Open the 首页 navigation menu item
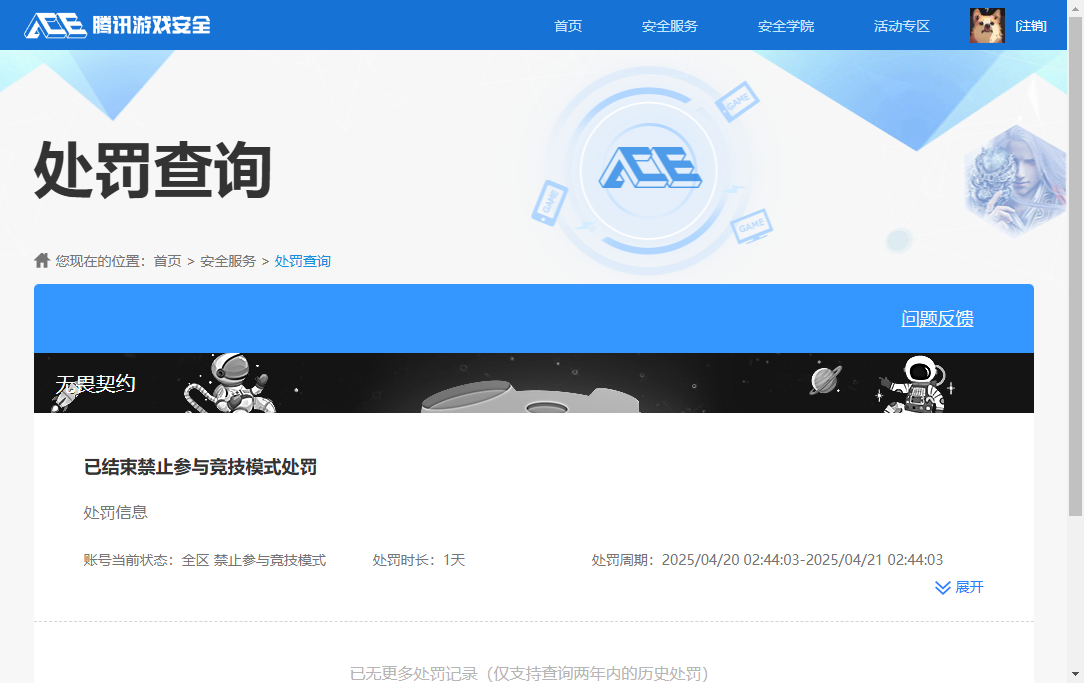Screen dimensions: 1084x683 tap(568, 26)
